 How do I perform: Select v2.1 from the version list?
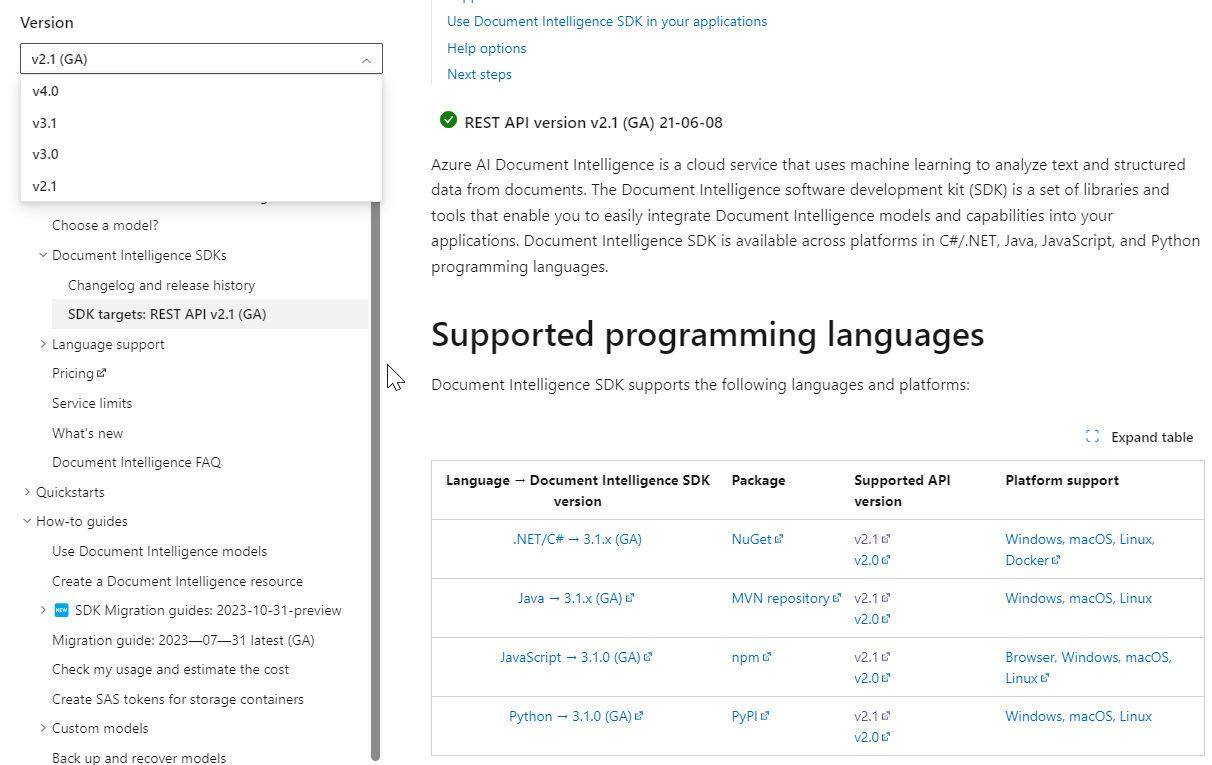[201, 186]
